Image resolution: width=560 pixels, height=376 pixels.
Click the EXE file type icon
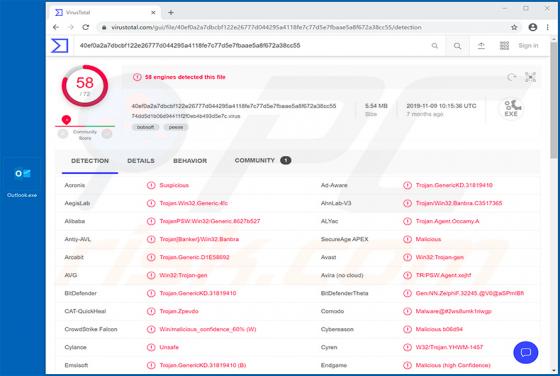[511, 108]
